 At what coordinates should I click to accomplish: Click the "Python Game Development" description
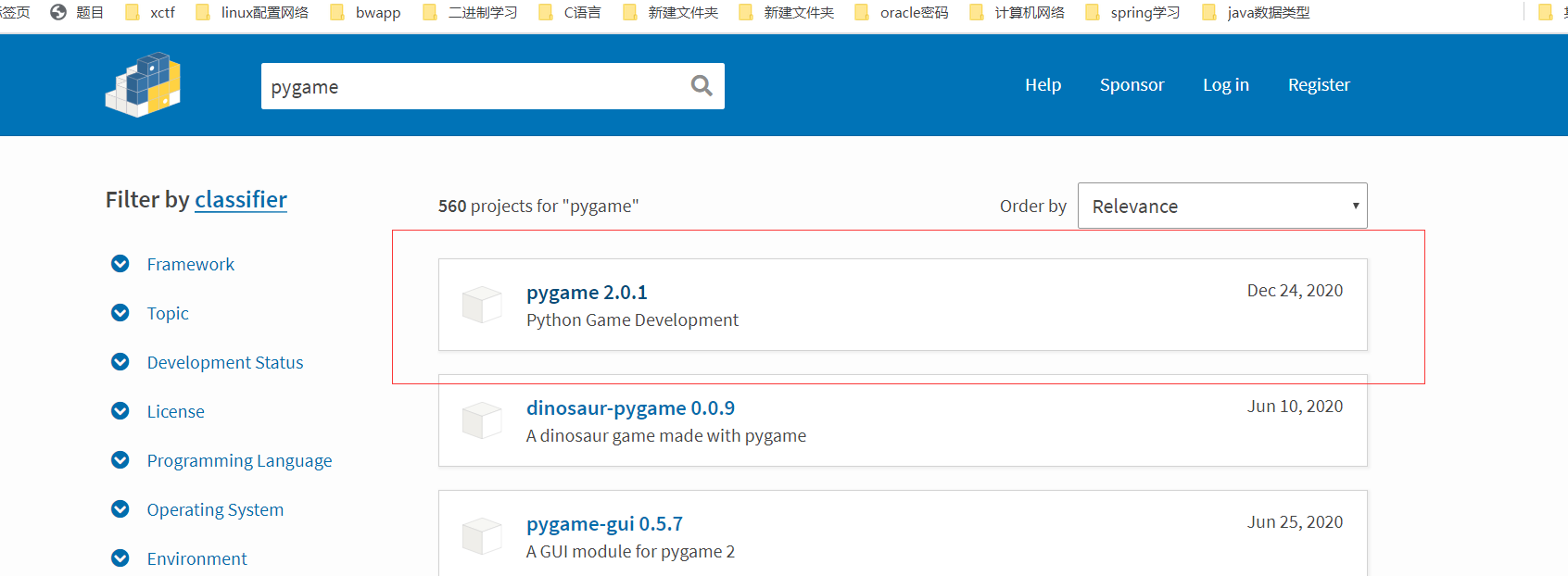(632, 320)
